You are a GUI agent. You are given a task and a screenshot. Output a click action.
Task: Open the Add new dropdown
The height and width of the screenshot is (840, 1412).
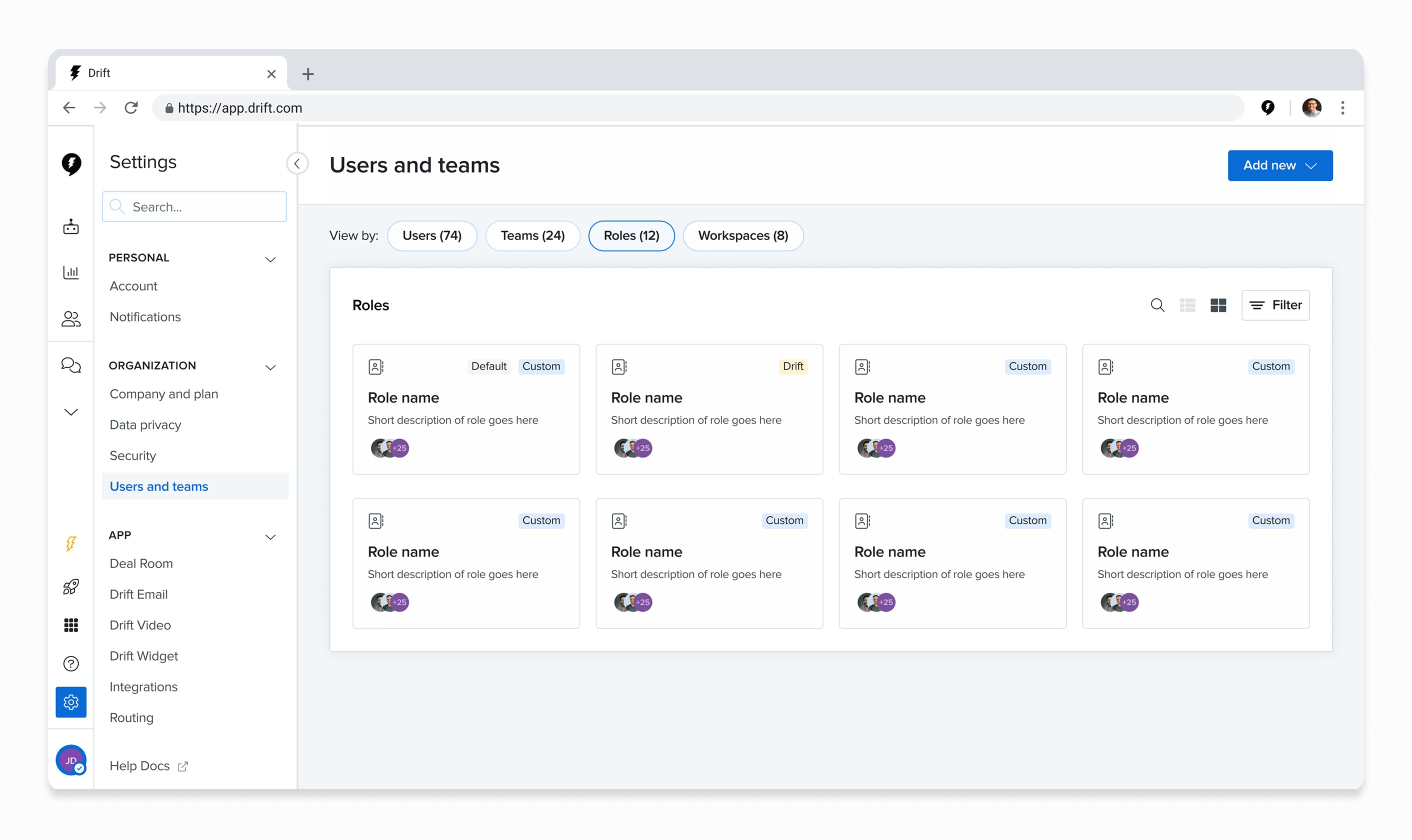1279,165
